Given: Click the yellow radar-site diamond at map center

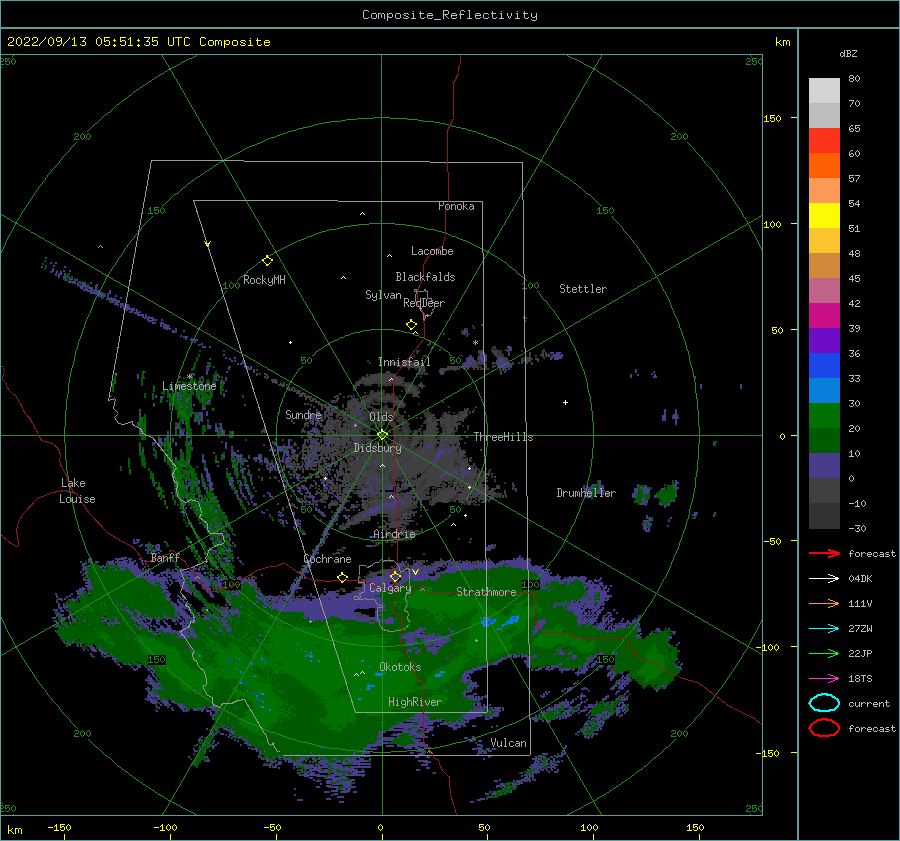Looking at the screenshot, I should 382,435.
